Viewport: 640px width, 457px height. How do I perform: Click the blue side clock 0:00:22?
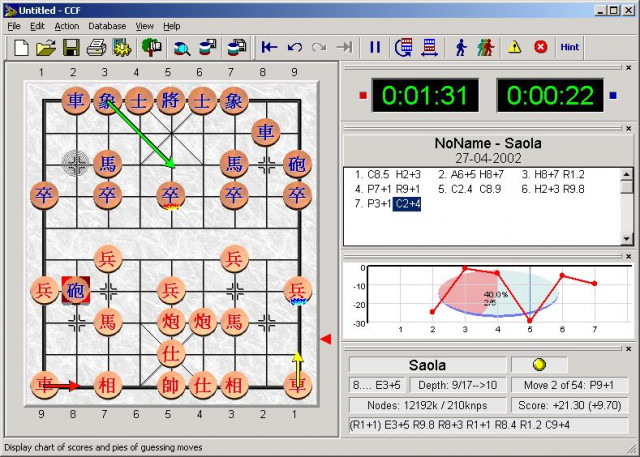[x=550, y=95]
